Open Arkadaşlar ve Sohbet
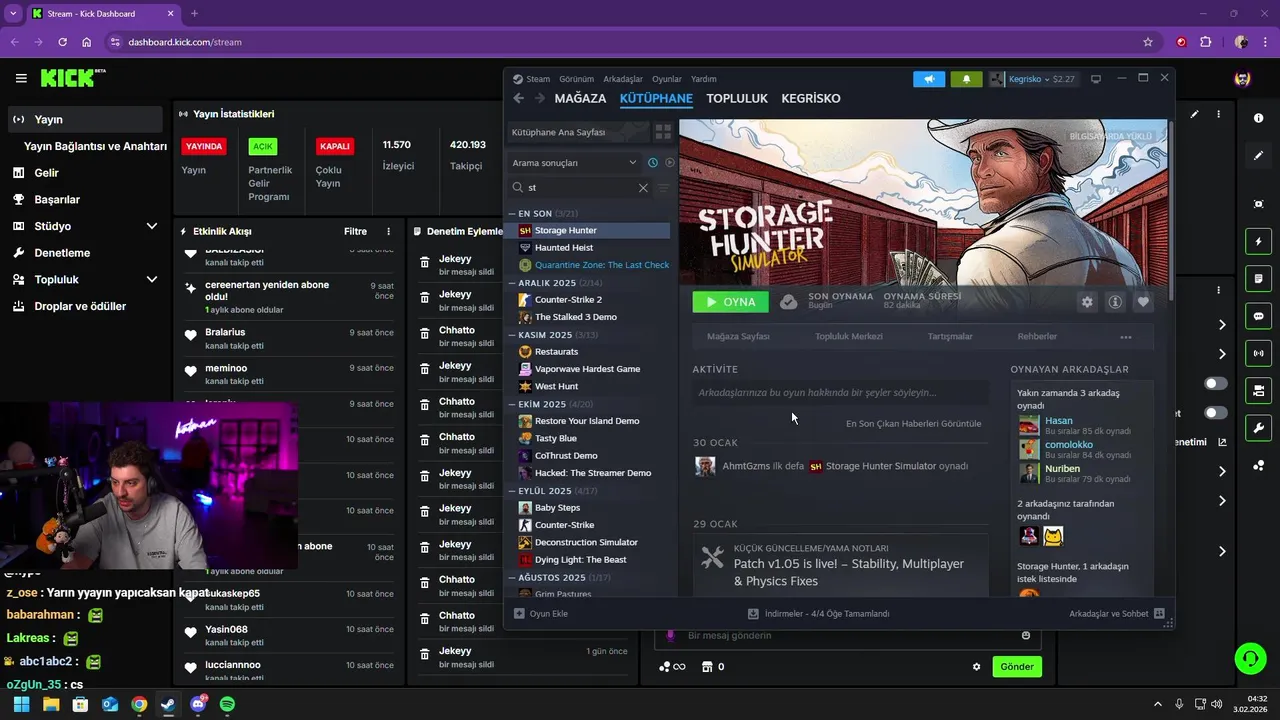Image resolution: width=1280 pixels, height=720 pixels. [1117, 613]
